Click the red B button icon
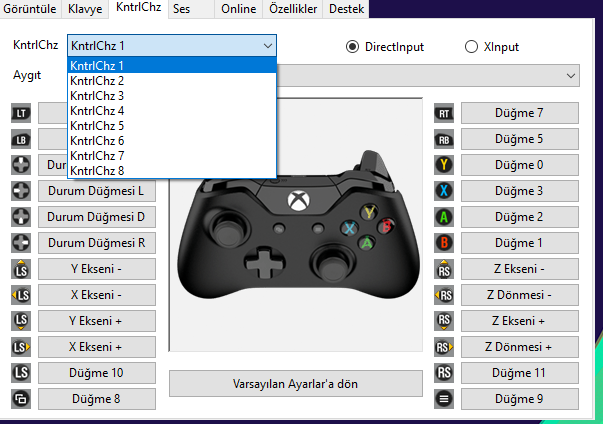 444,243
